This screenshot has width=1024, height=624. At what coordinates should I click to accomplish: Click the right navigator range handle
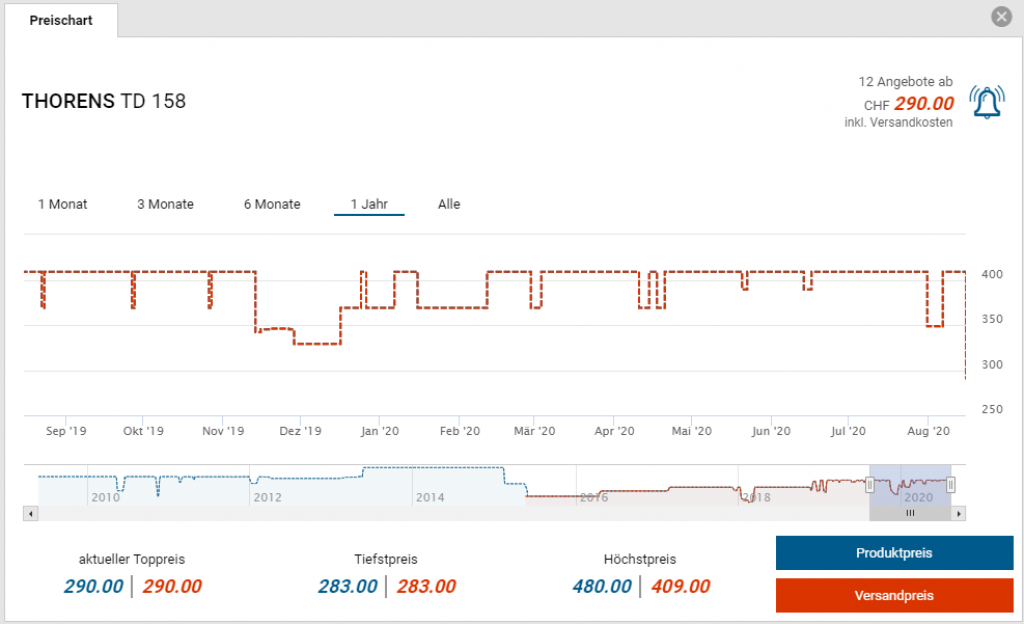click(951, 485)
